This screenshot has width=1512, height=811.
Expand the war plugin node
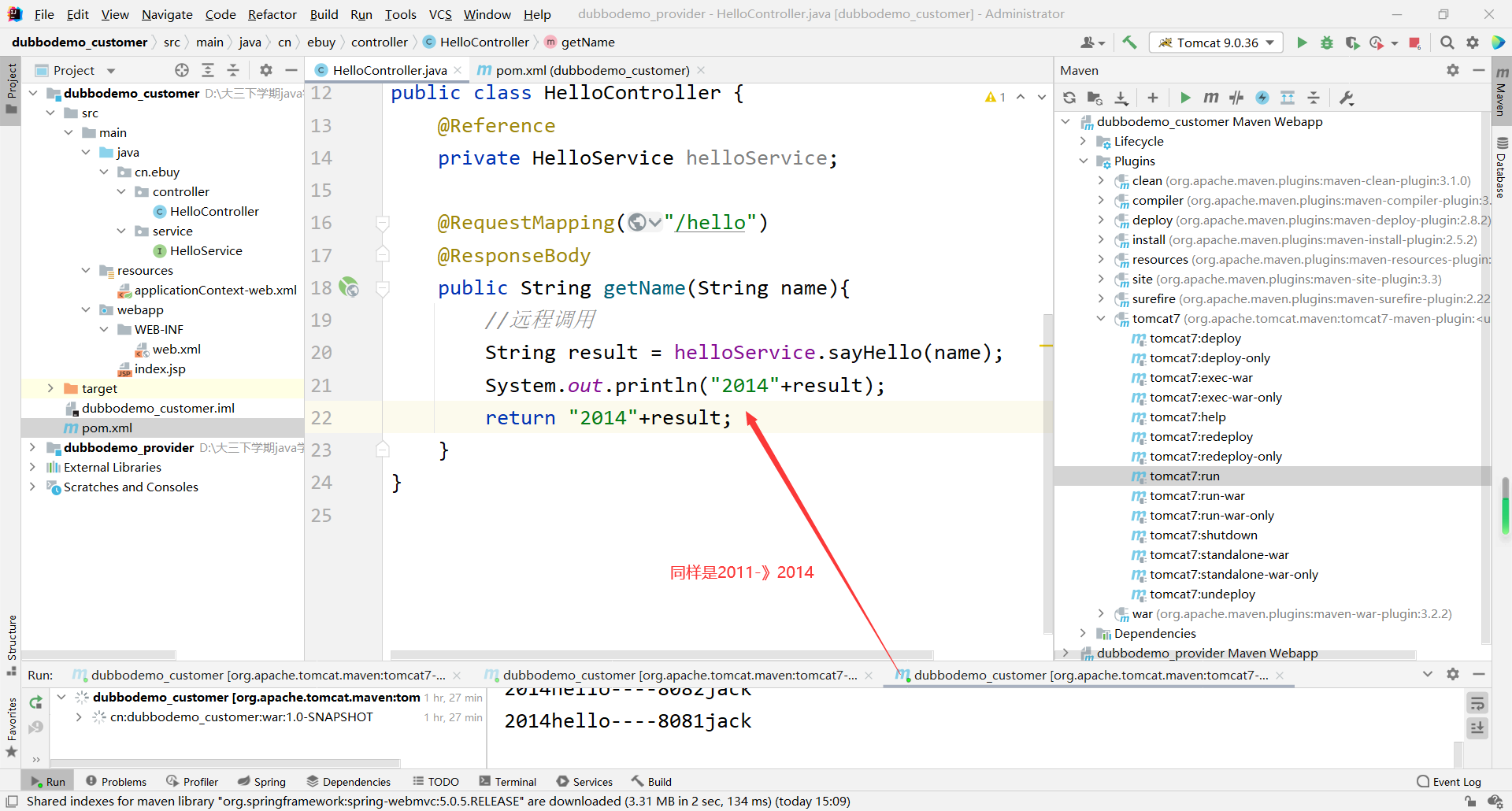pos(1101,613)
